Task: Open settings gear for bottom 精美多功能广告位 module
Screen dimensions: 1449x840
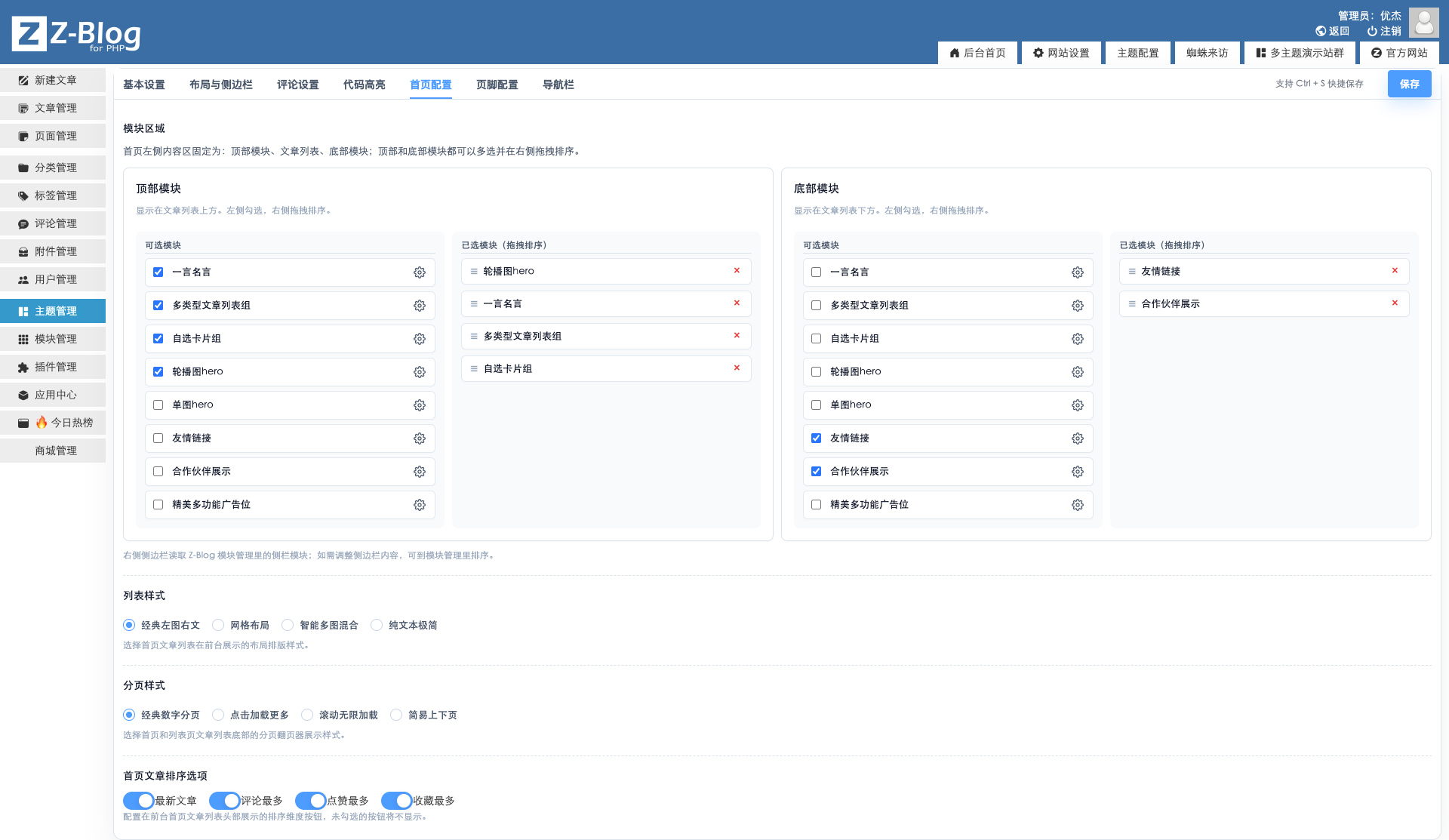Action: click(1078, 505)
